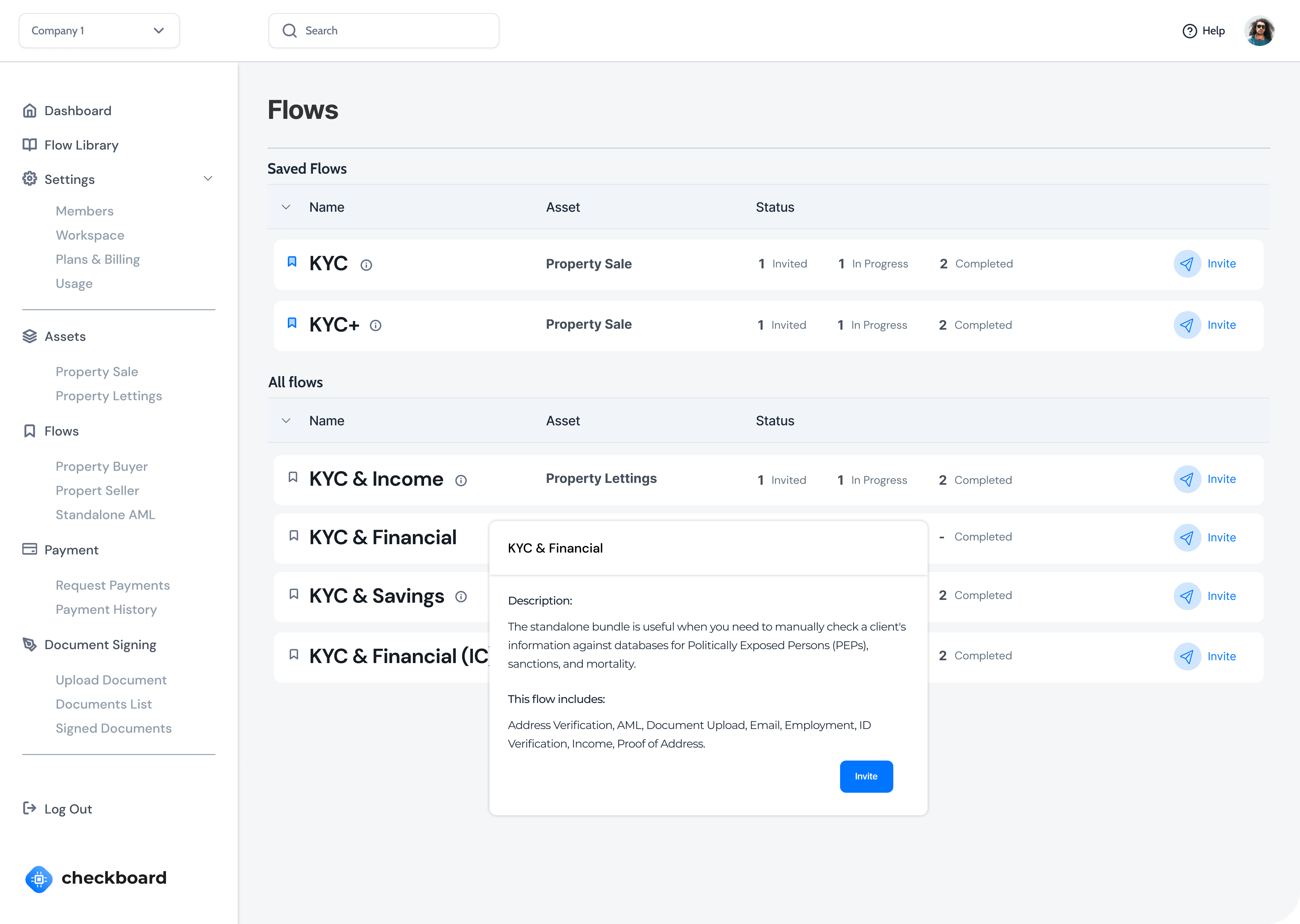Open Members settings page
This screenshot has width=1300, height=924.
tap(85, 211)
